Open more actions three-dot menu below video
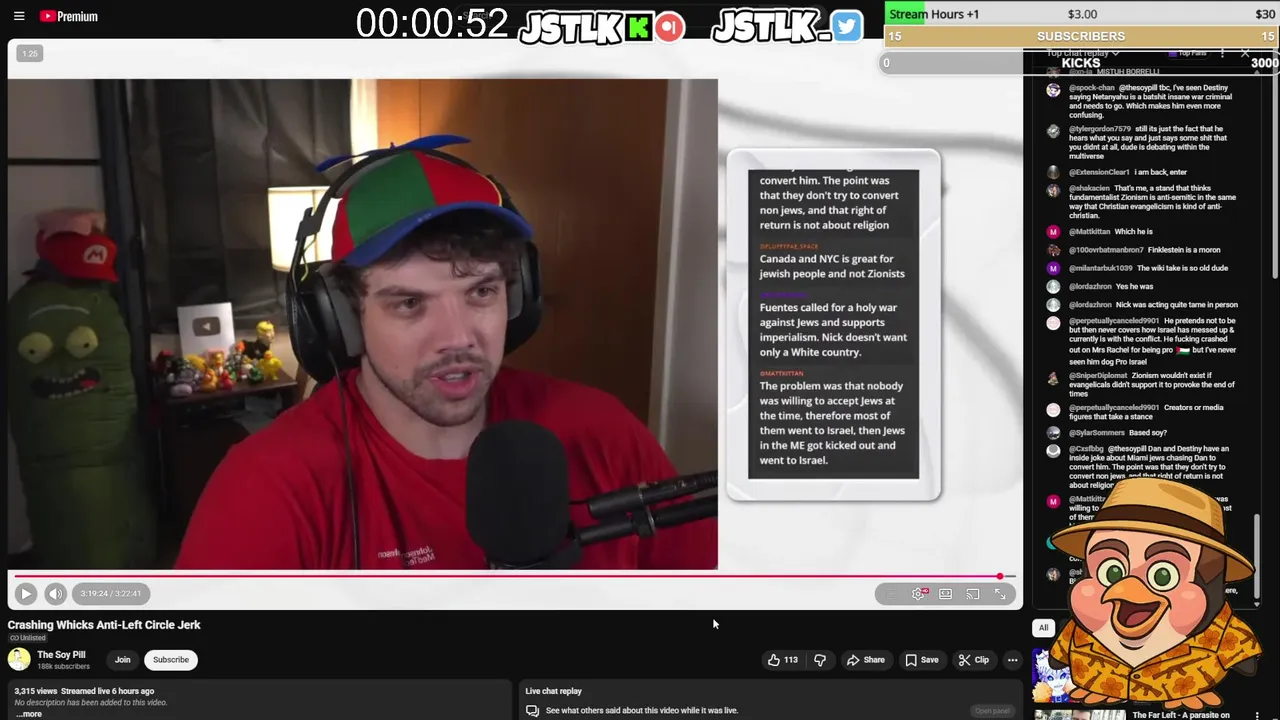This screenshot has width=1280, height=720. (x=1012, y=660)
